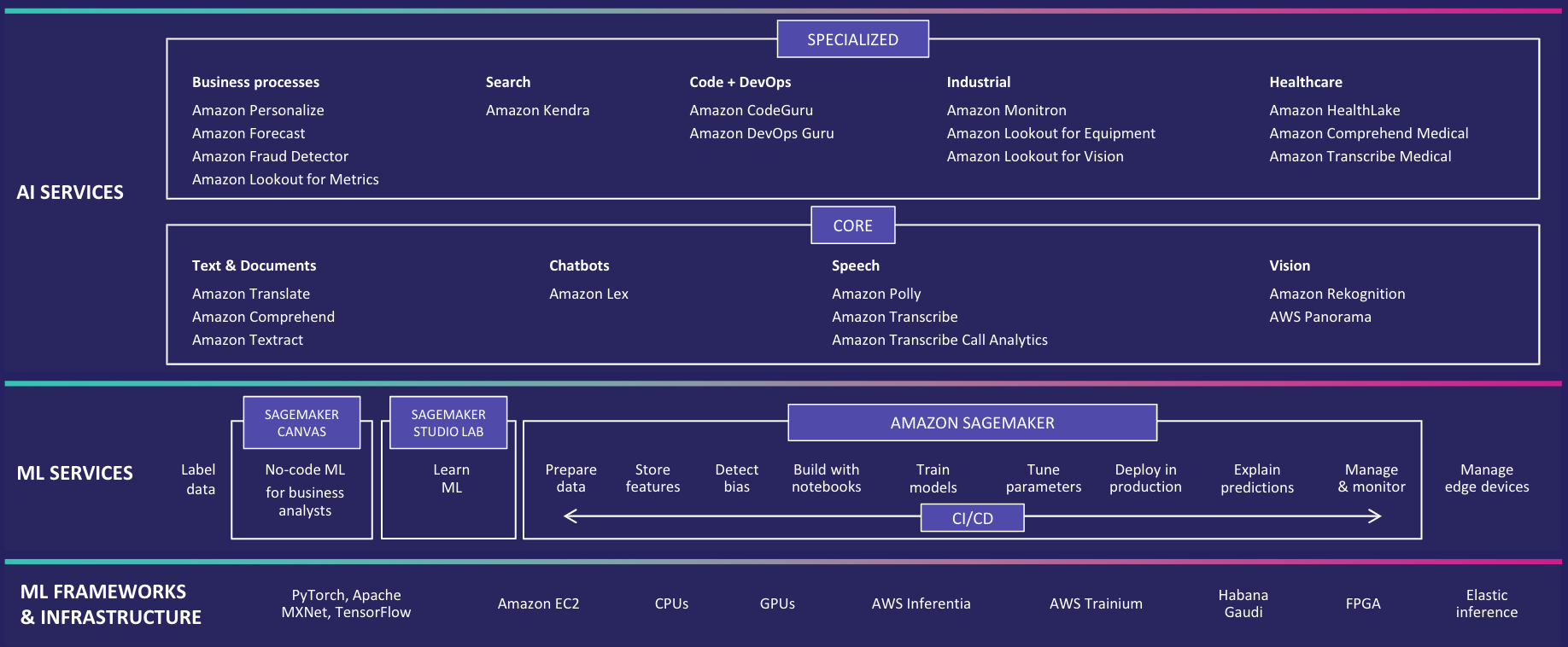The image size is (1568, 647).
Task: Click the Chatbots heading
Action: click(x=579, y=265)
